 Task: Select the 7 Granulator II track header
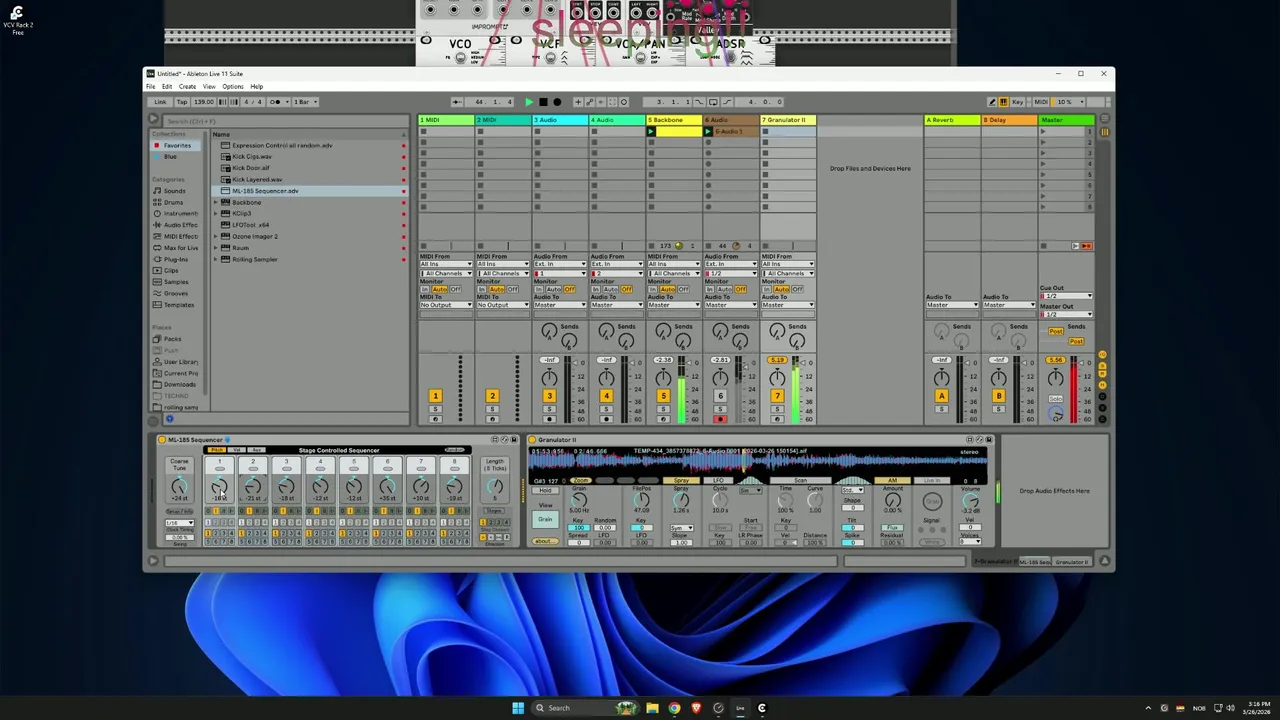(x=788, y=120)
